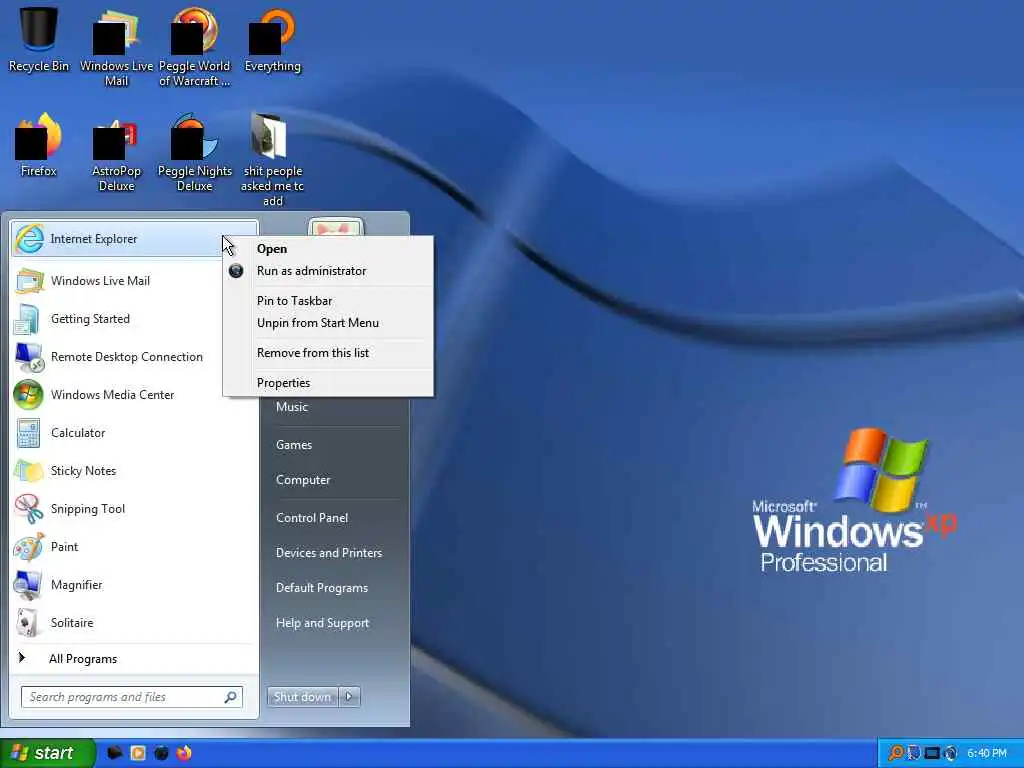Viewport: 1024px width, 768px height.
Task: Open Peggle World of Warcraft desktop shortcut
Action: coord(194,47)
